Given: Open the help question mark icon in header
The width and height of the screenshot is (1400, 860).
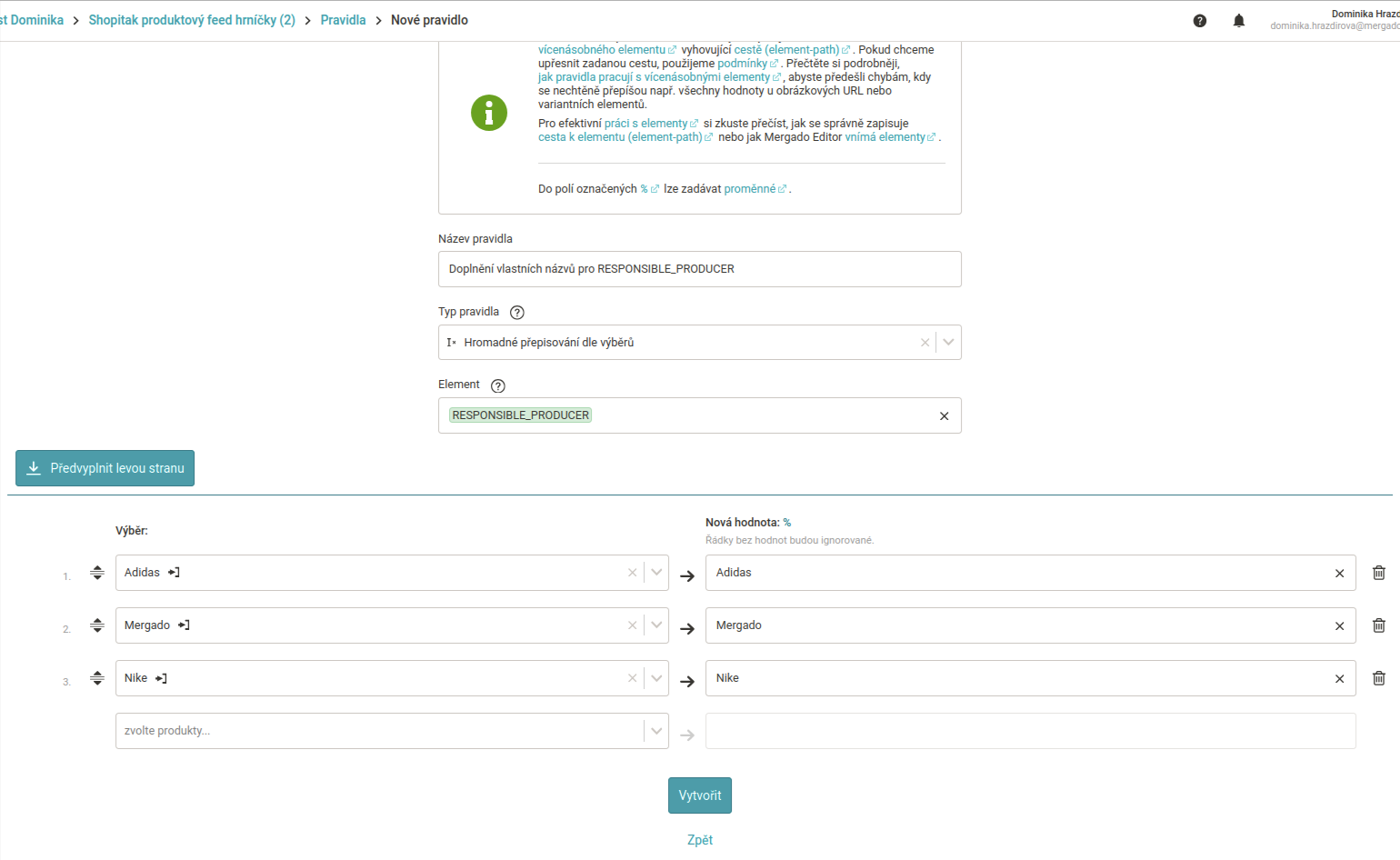Looking at the screenshot, I should pos(1200,21).
